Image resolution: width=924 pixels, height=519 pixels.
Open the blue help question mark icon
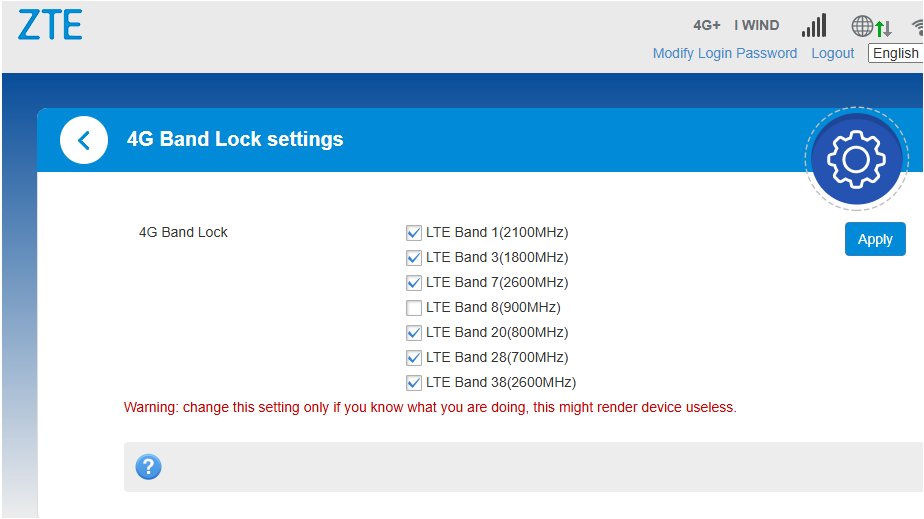(148, 466)
